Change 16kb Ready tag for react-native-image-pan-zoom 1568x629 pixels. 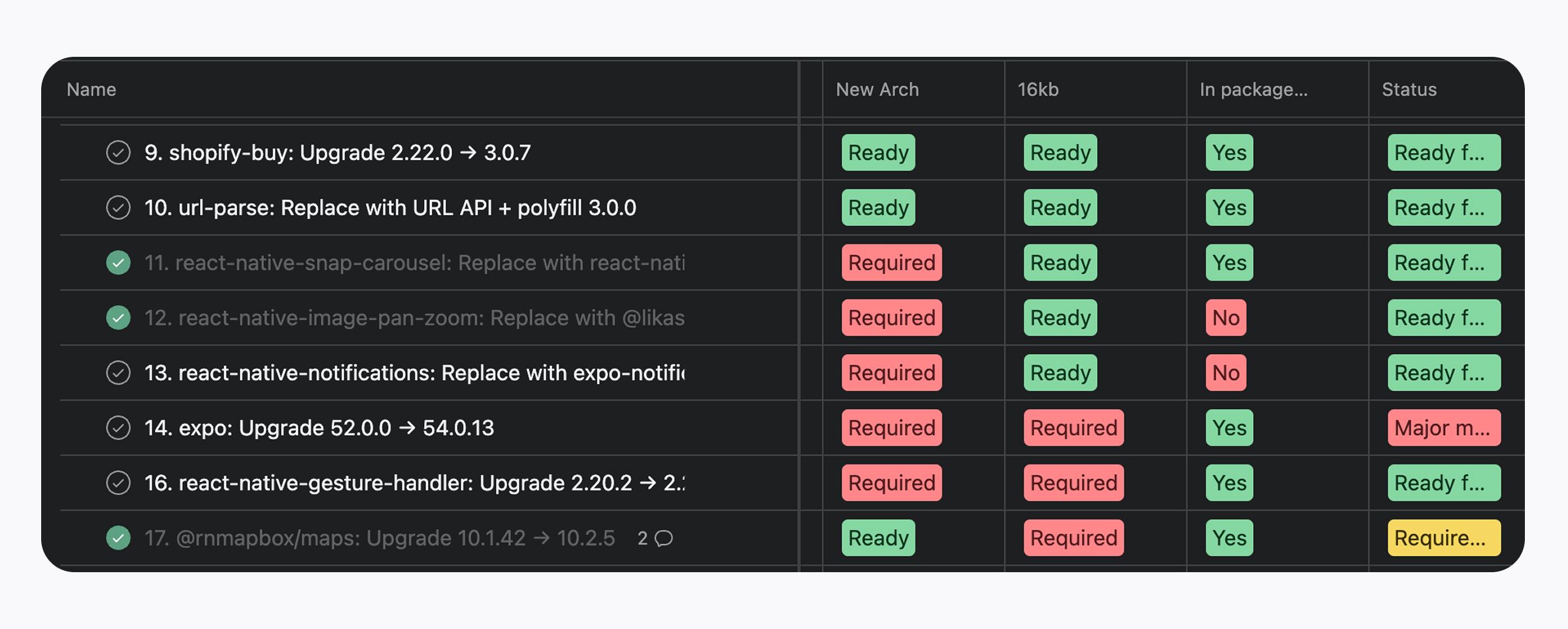pyautogui.click(x=1060, y=317)
